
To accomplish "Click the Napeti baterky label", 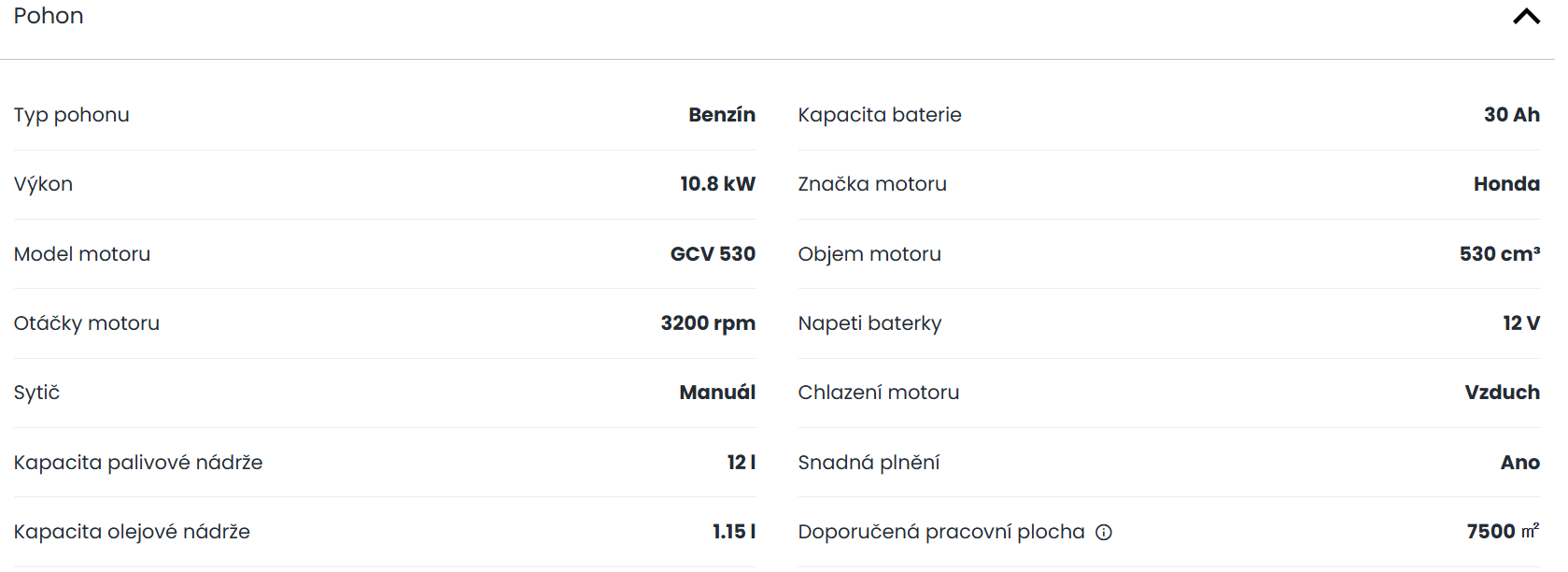I will (869, 323).
